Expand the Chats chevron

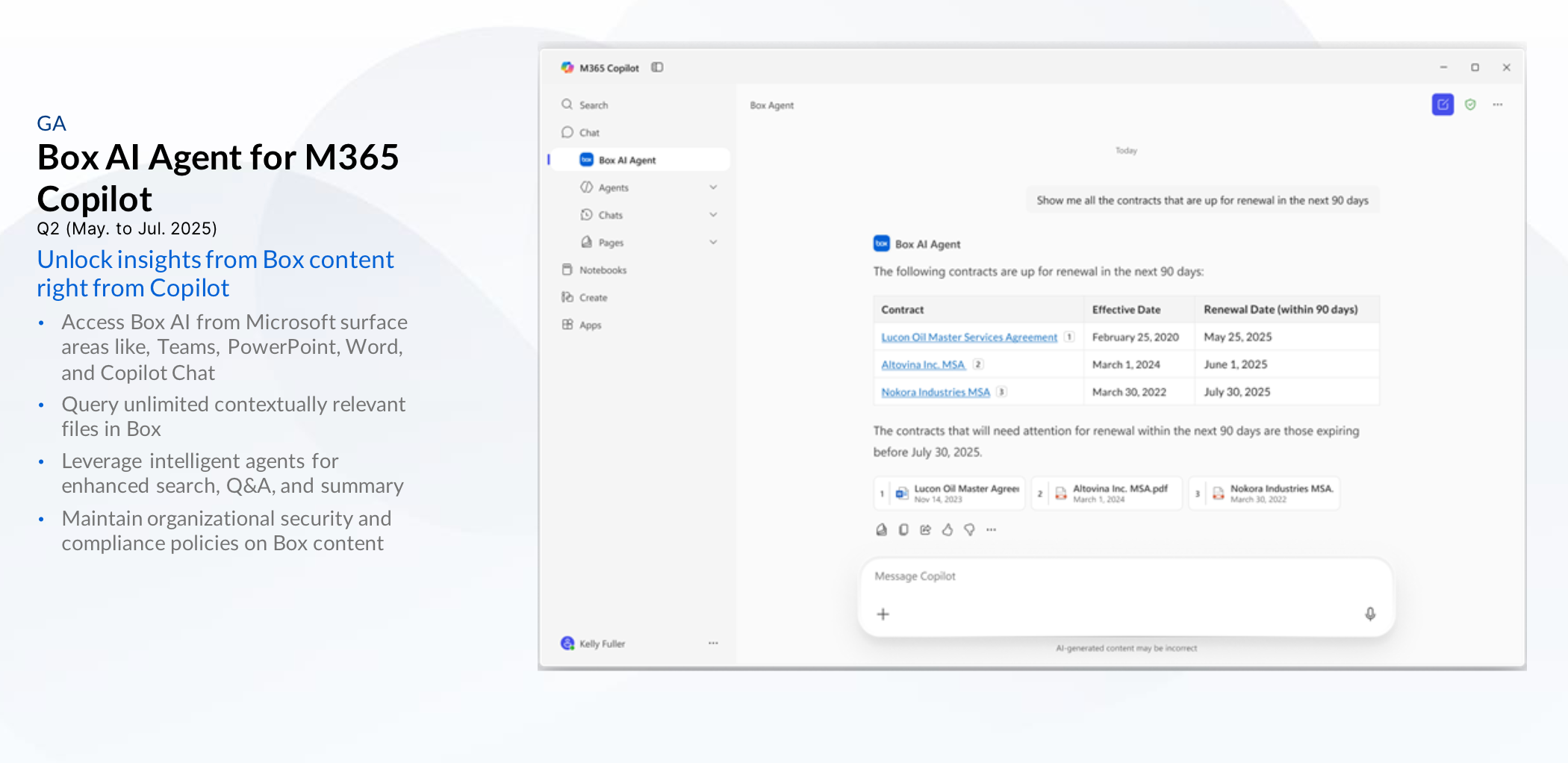pyautogui.click(x=713, y=215)
